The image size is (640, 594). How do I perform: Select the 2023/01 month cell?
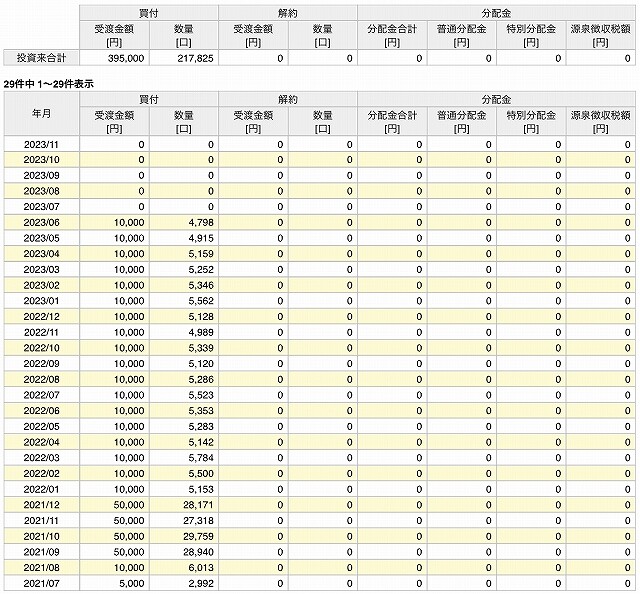pos(41,301)
